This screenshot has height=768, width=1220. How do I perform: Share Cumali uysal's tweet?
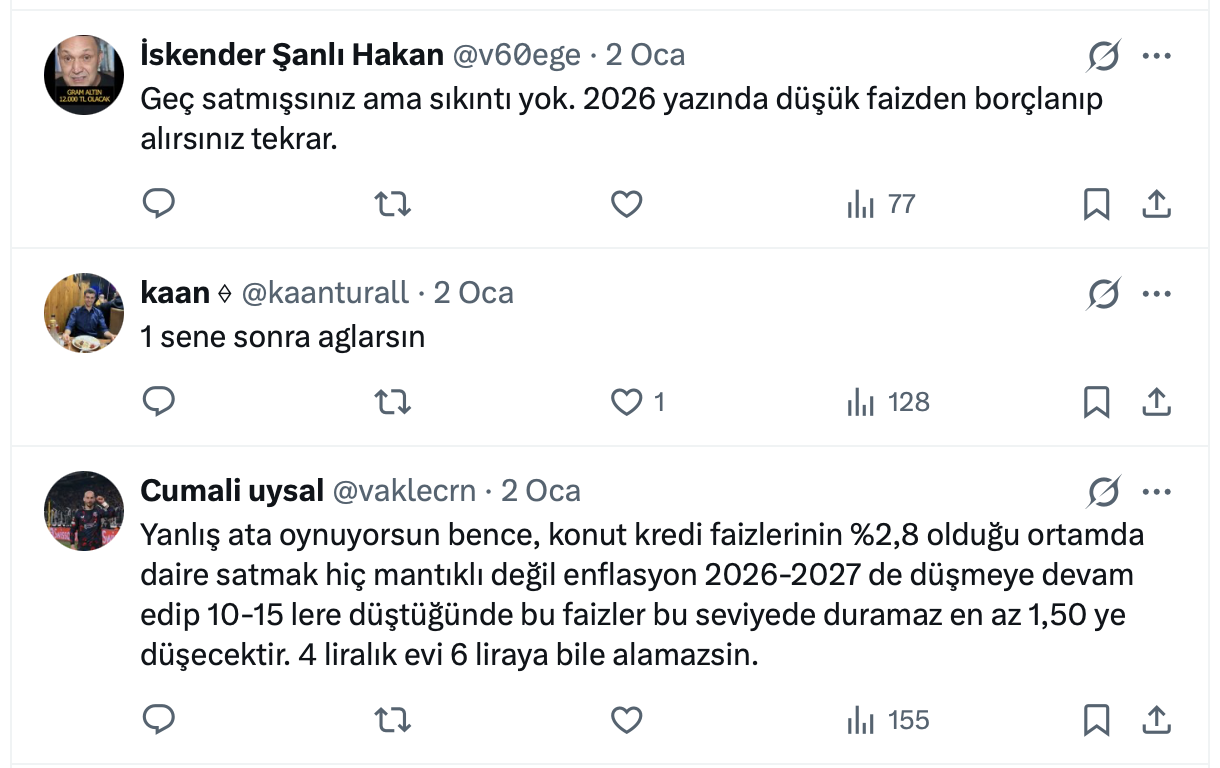click(1156, 720)
